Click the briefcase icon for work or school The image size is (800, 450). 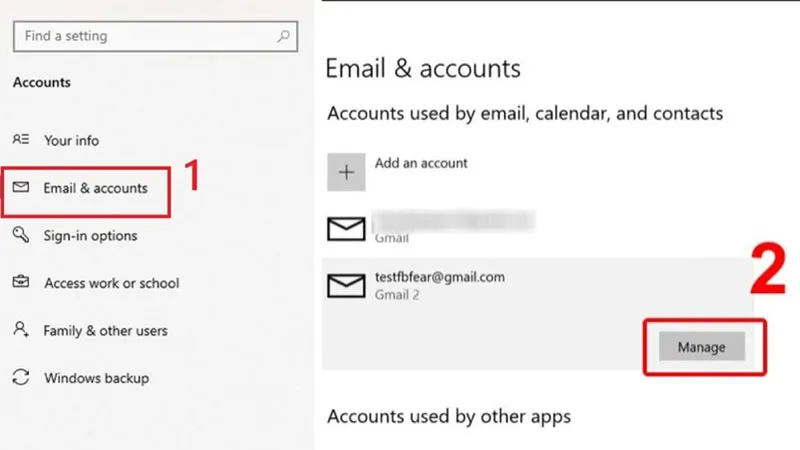[x=21, y=281]
